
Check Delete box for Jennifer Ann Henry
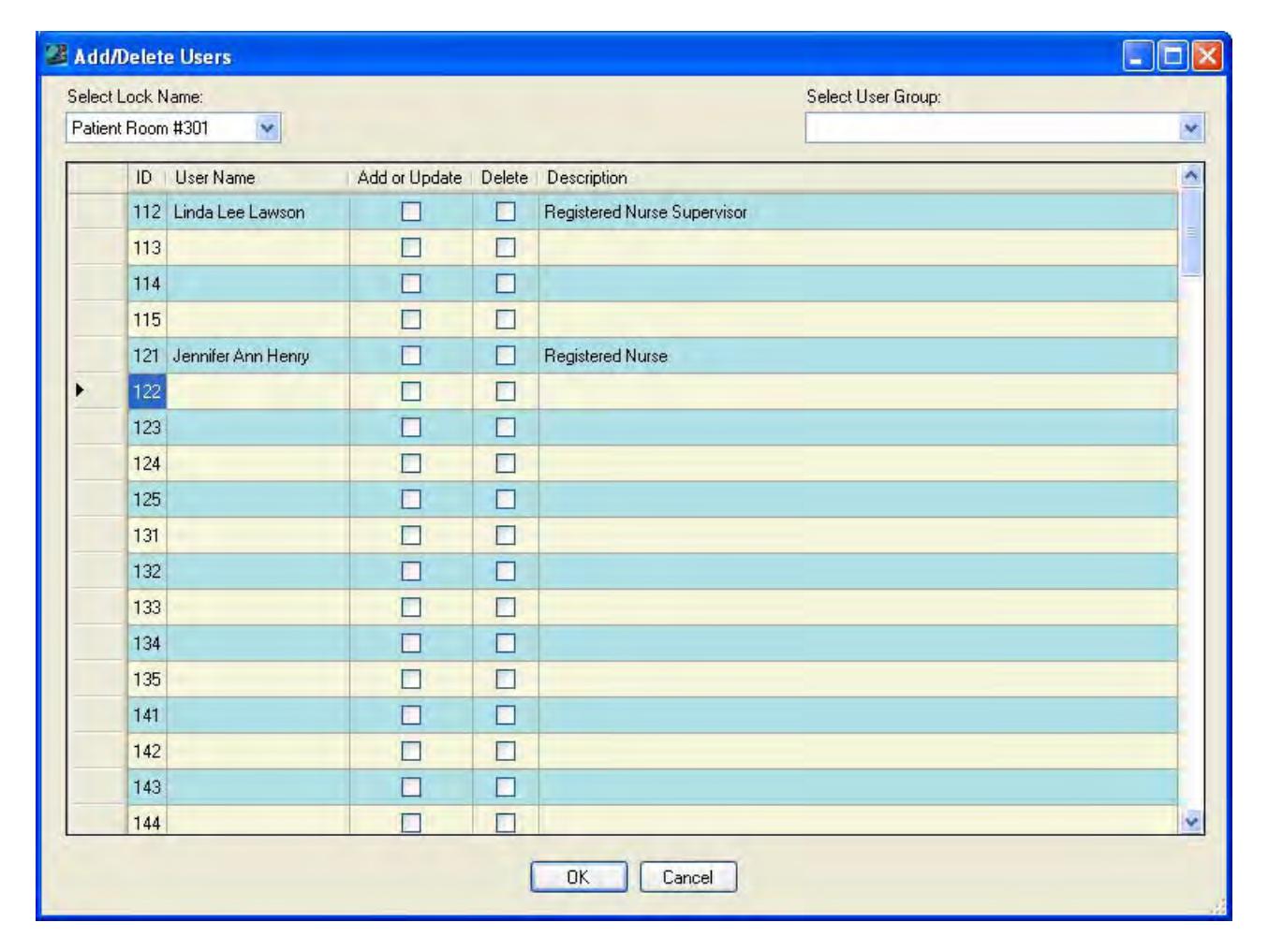[506, 356]
